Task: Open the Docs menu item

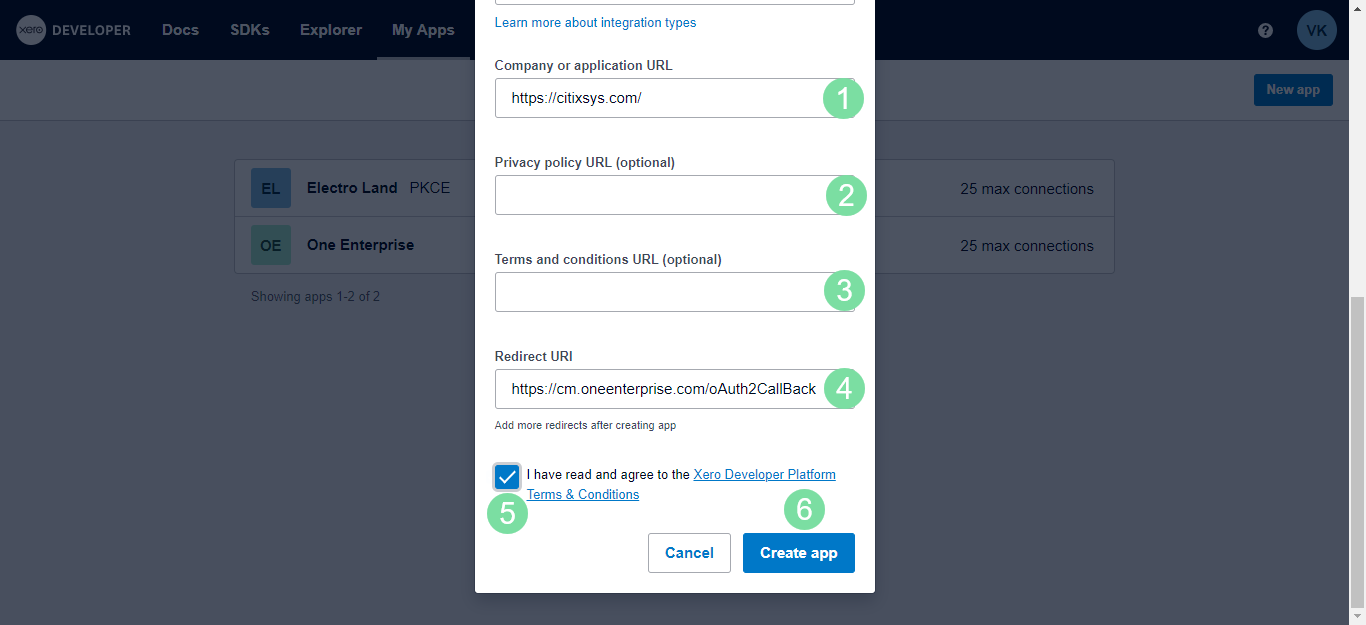Action: pos(180,30)
